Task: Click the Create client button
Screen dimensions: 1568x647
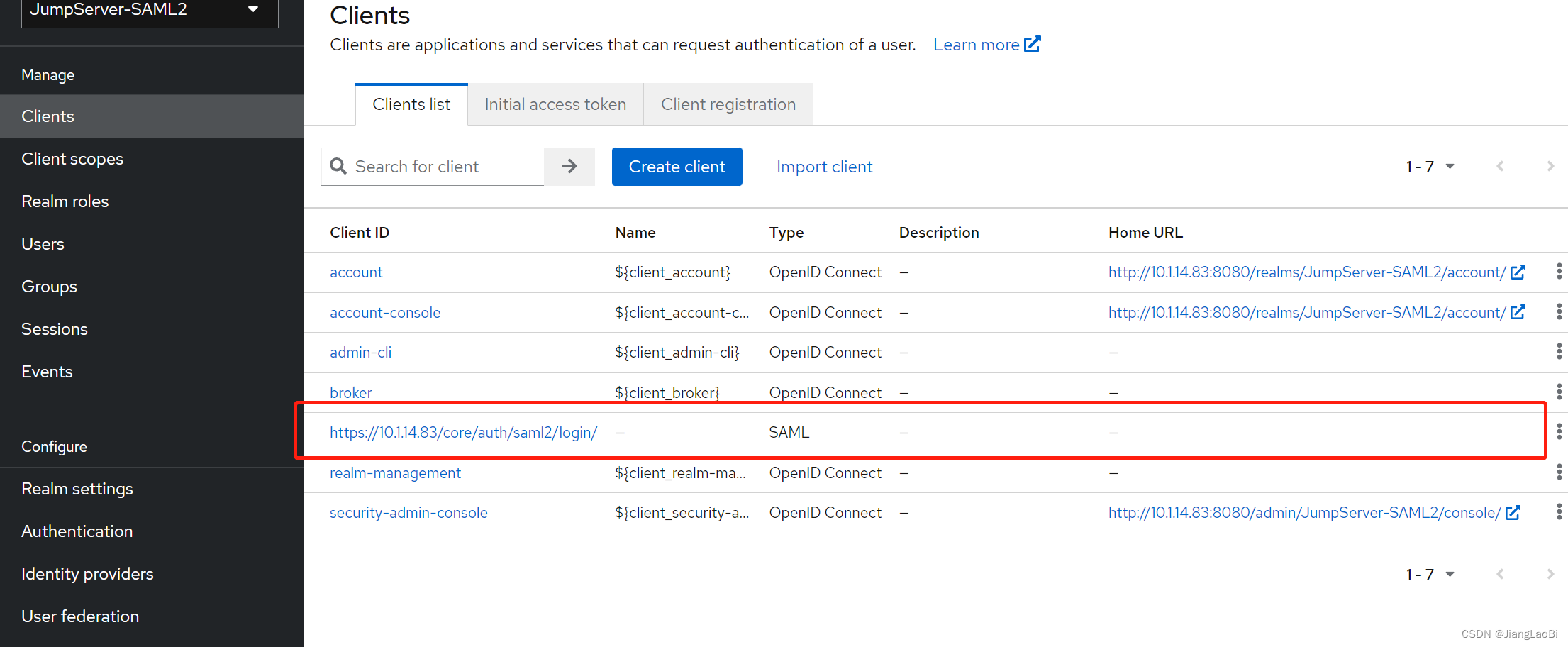Action: (677, 166)
